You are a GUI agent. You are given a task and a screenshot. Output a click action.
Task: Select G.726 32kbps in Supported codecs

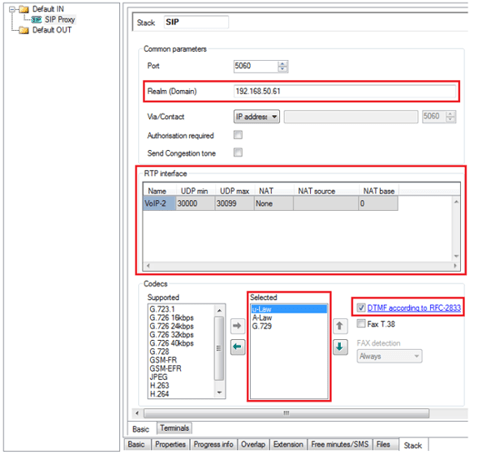(x=182, y=335)
